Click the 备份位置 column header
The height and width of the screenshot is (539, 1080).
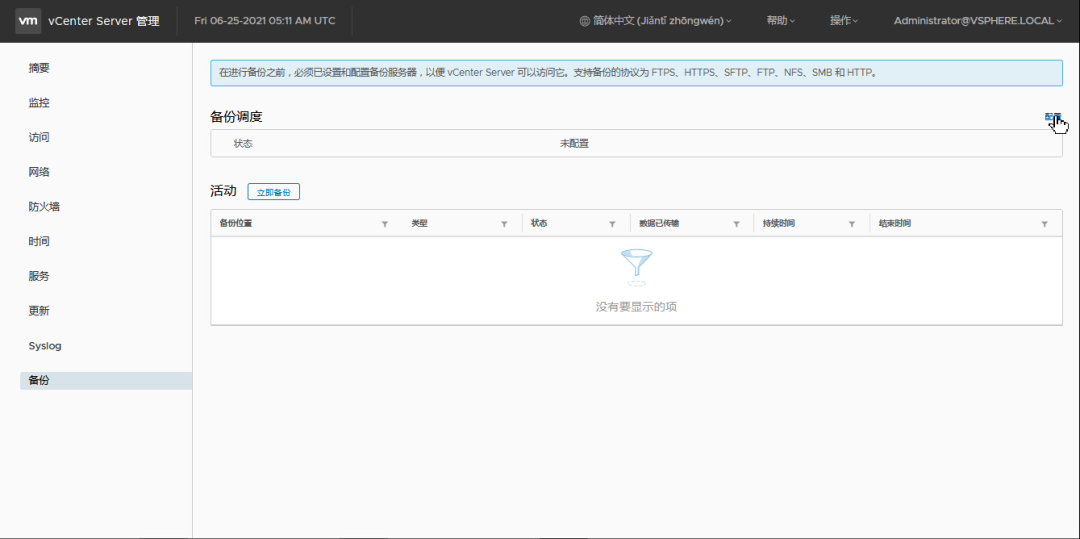[x=236, y=224]
